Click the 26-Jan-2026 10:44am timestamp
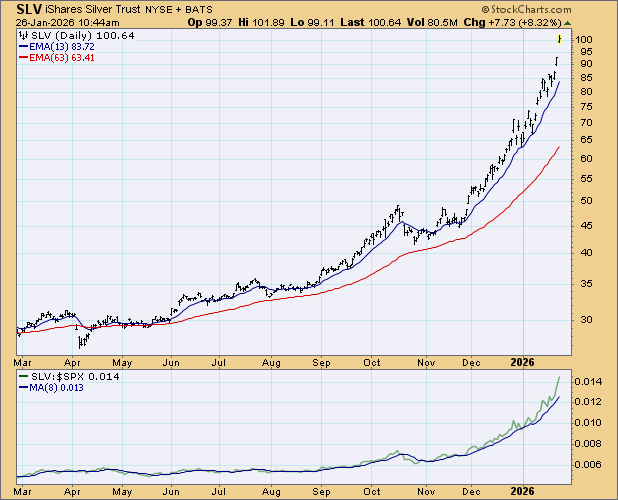The width and height of the screenshot is (618, 500). pyautogui.click(x=67, y=22)
